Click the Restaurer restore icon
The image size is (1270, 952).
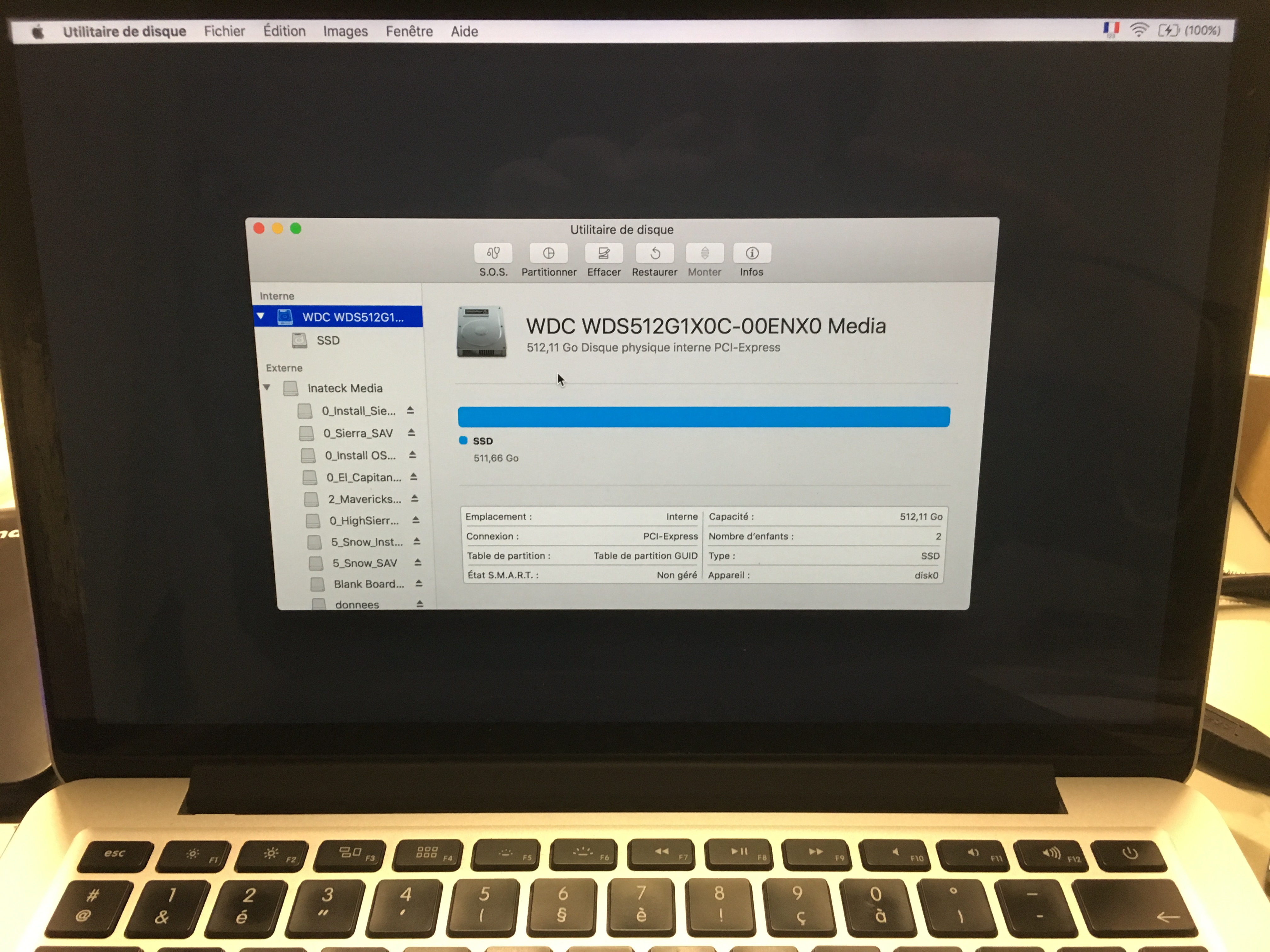[655, 253]
